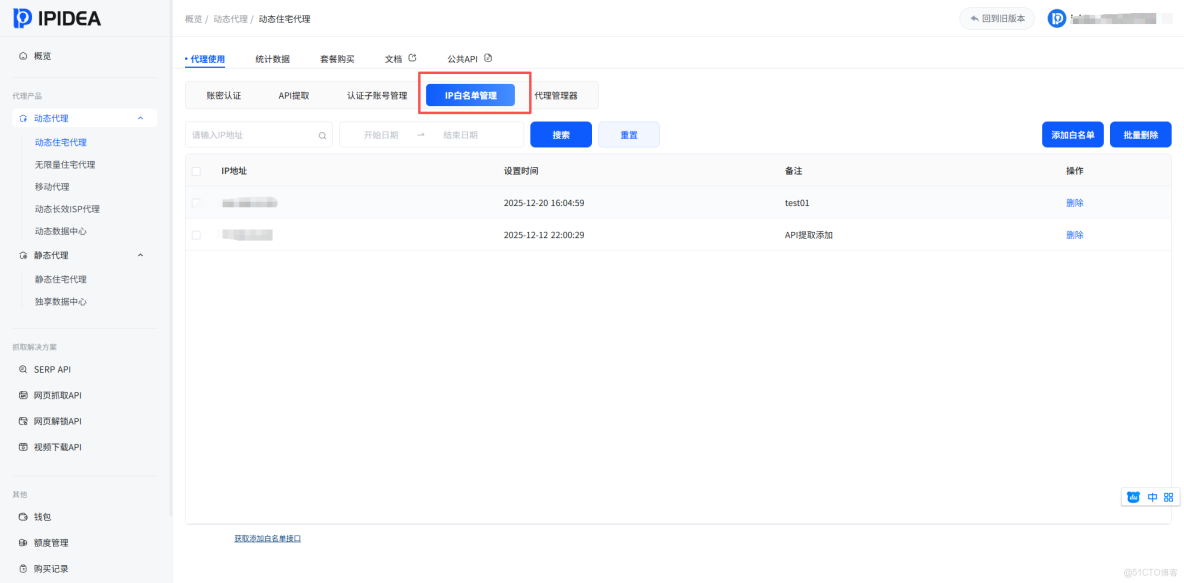1184x583 pixels.
Task: Open the customer service bear icon
Action: coord(1133,497)
